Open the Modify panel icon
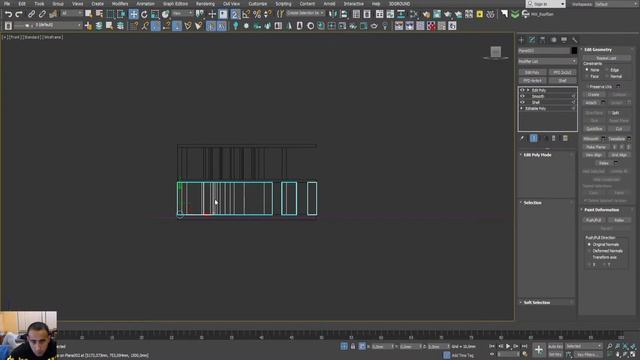640x360 pixels. click(x=532, y=40)
